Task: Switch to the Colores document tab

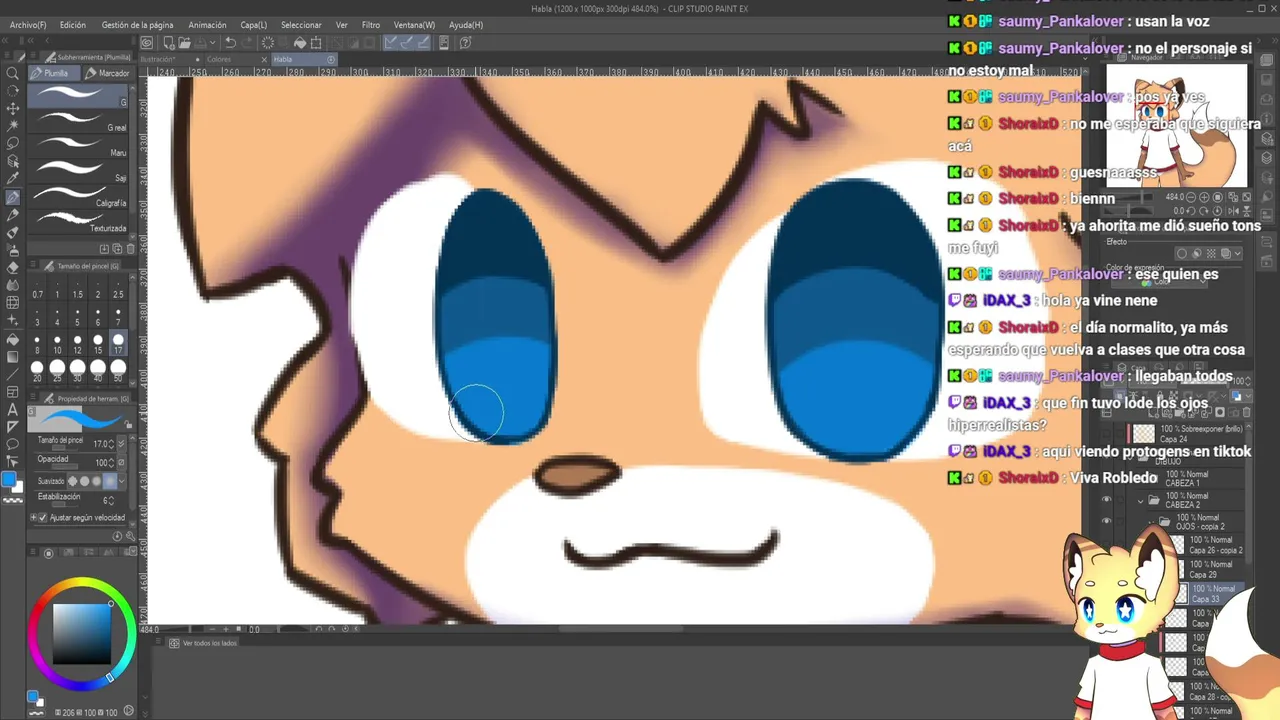Action: pyautogui.click(x=219, y=59)
